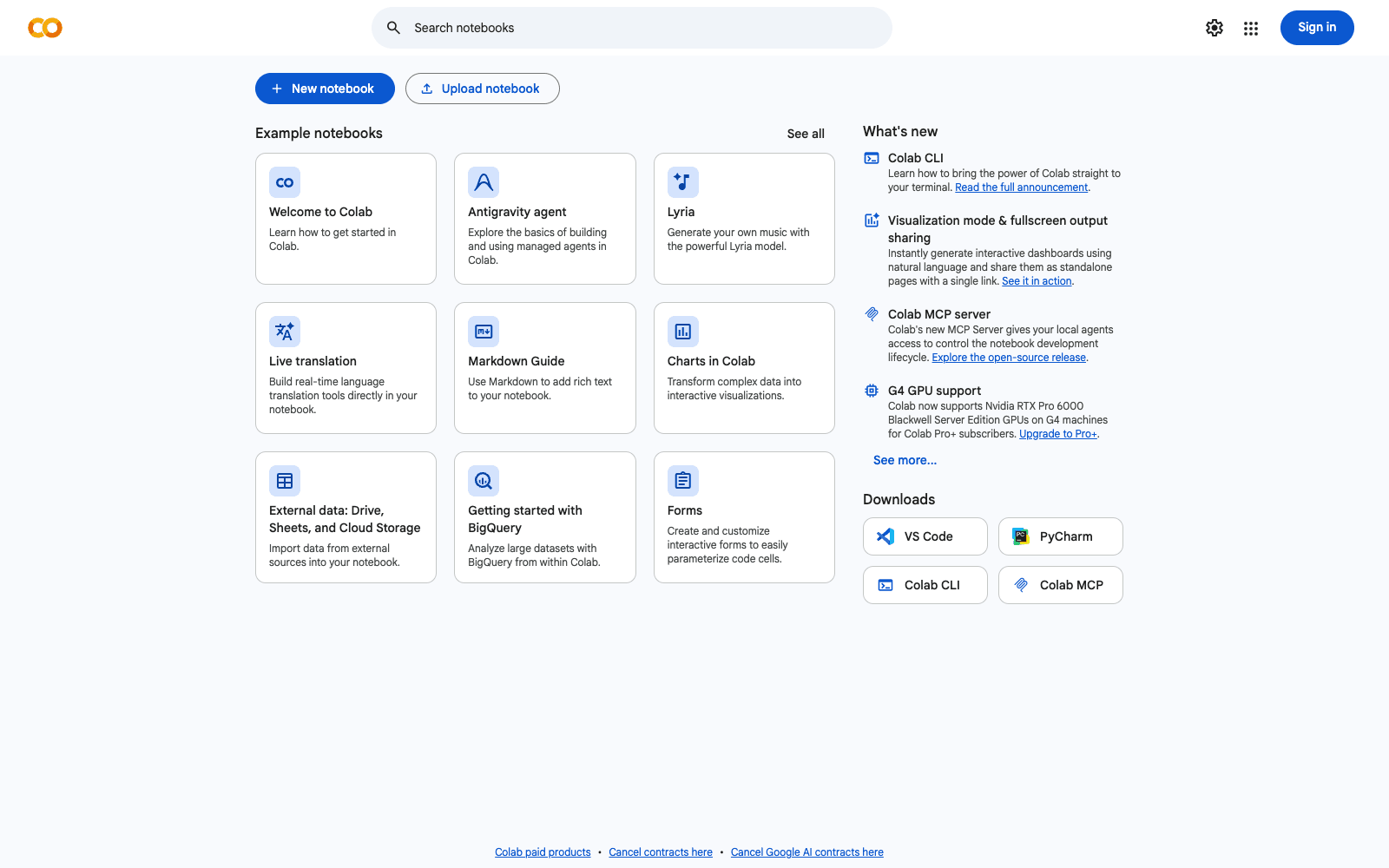Click 'Create and customize interactive forms' text

727,545
